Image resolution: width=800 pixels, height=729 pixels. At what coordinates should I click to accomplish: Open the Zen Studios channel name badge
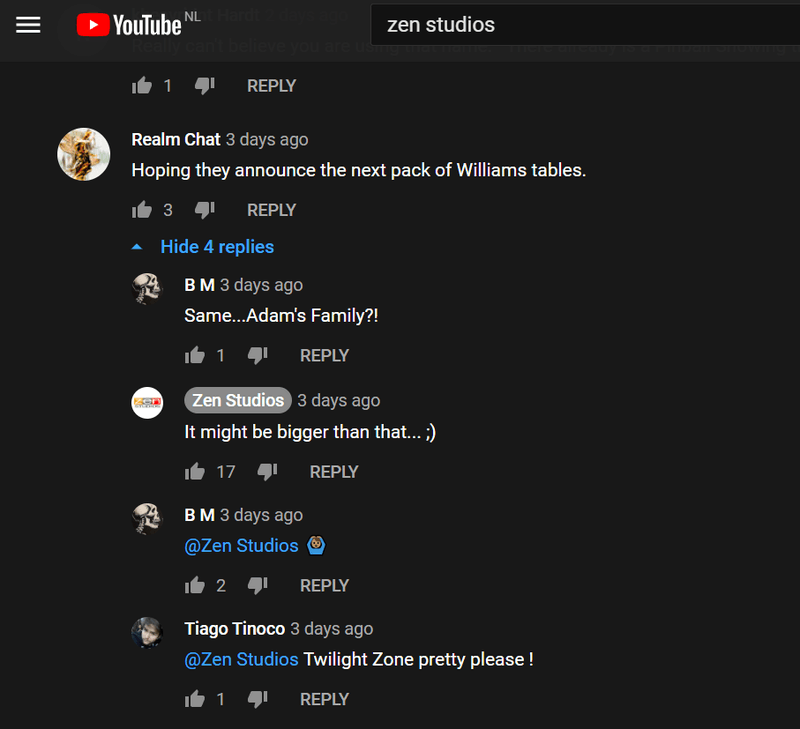point(238,400)
